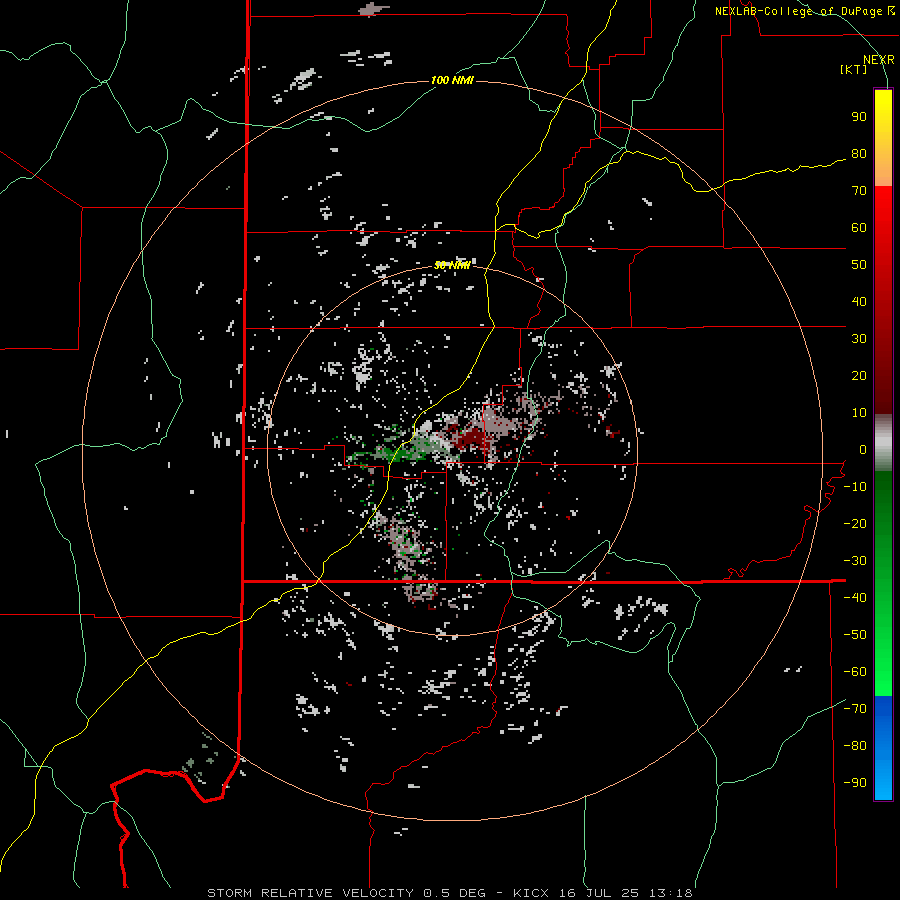
Task: Click the "-50" value on the velocity scale
Action: (855, 634)
